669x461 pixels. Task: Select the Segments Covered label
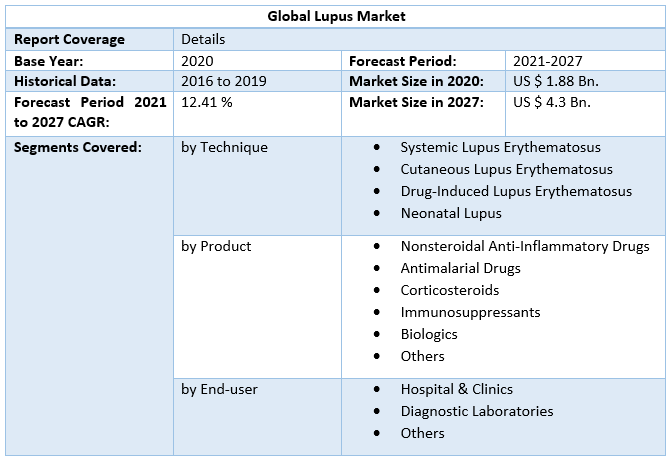pos(77,147)
